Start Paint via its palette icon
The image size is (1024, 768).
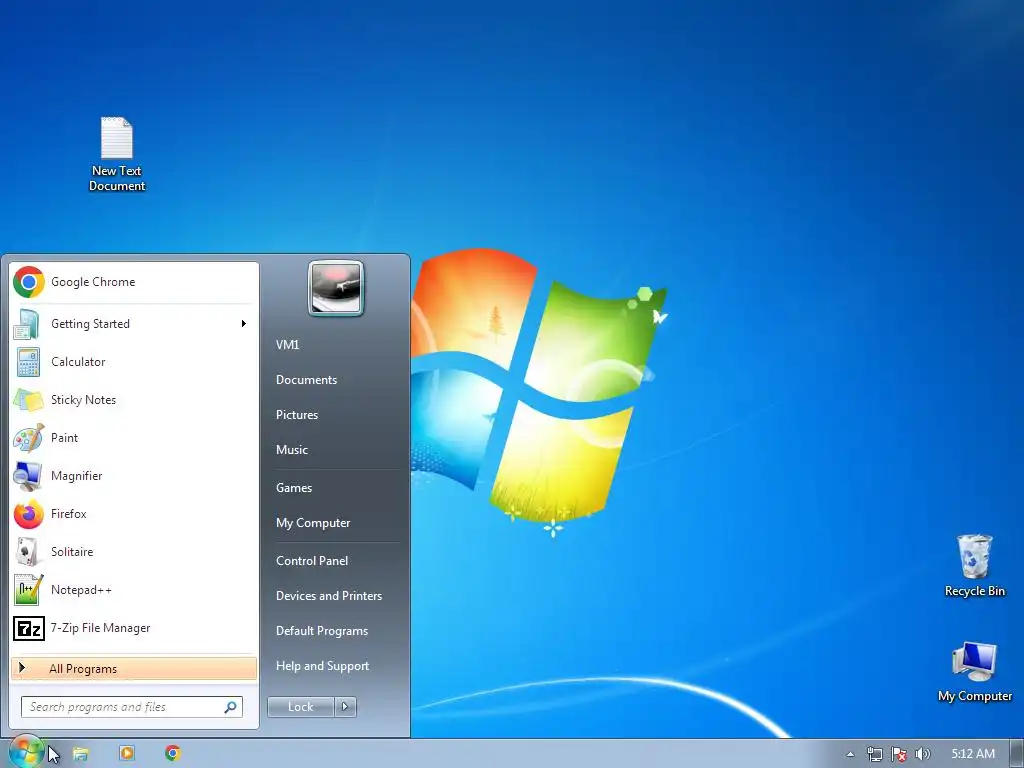click(x=28, y=438)
